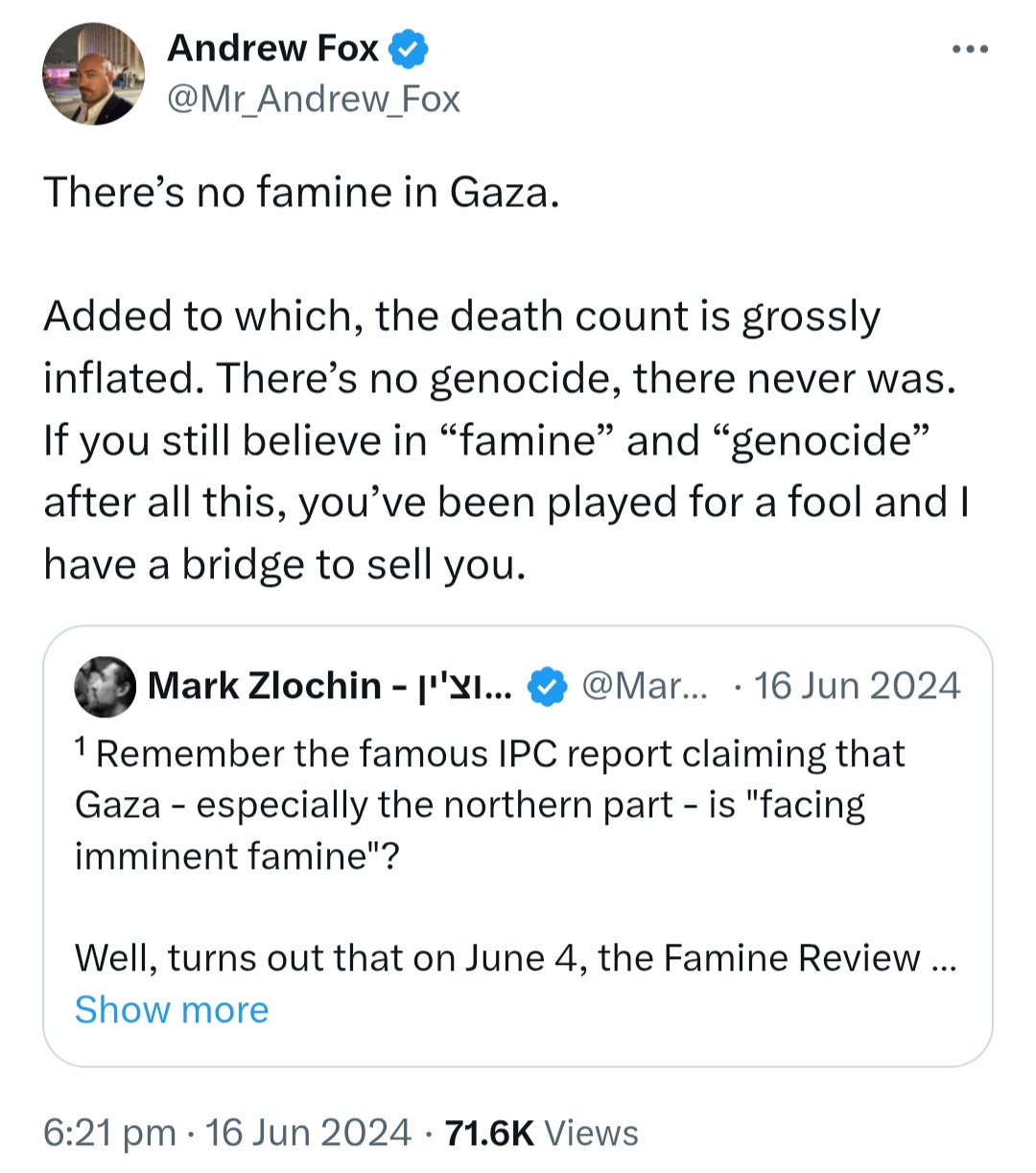
Task: Click the 6:21 pm · 16 Jun 2024 timestamp
Action: pos(227,1133)
